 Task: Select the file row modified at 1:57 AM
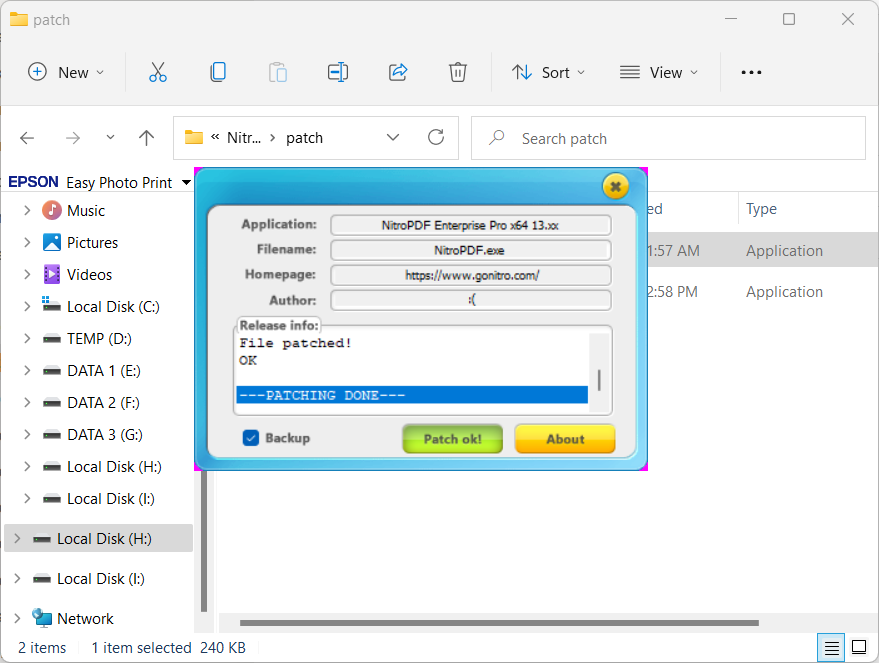(762, 251)
